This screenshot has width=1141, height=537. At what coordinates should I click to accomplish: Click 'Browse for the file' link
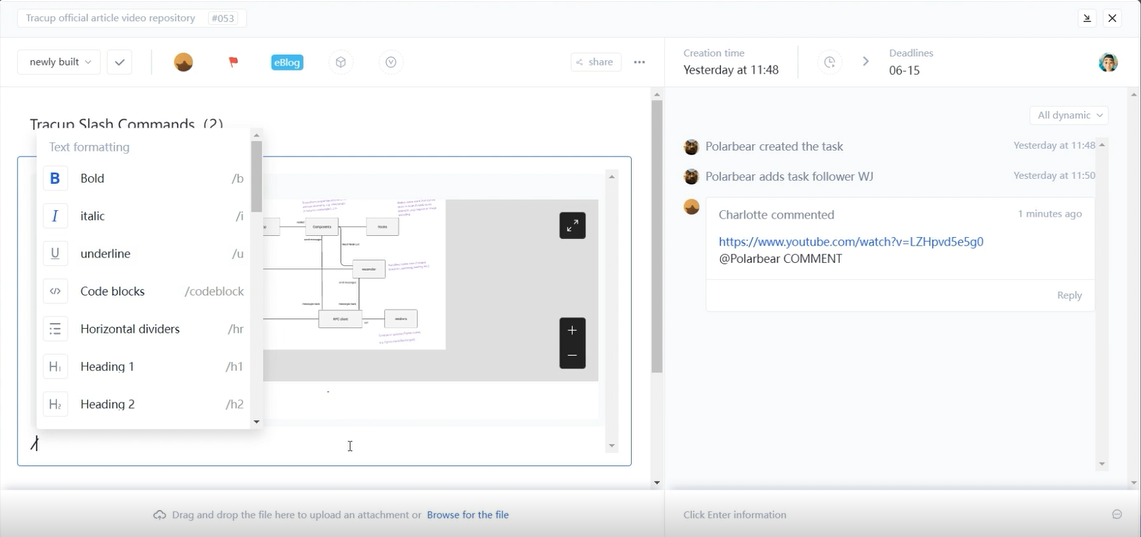click(467, 515)
